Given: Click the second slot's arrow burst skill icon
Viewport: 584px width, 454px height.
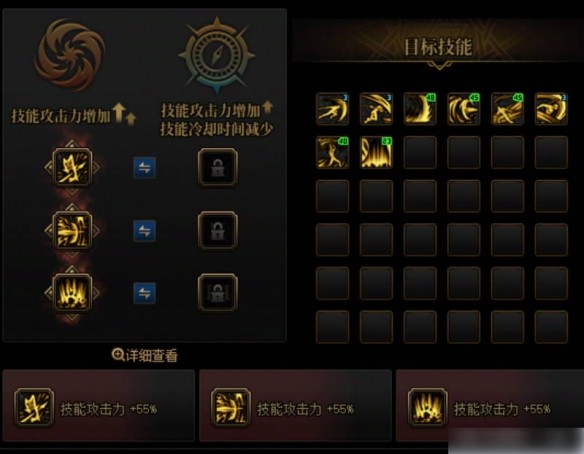Looking at the screenshot, I should pyautogui.click(x=72, y=231).
